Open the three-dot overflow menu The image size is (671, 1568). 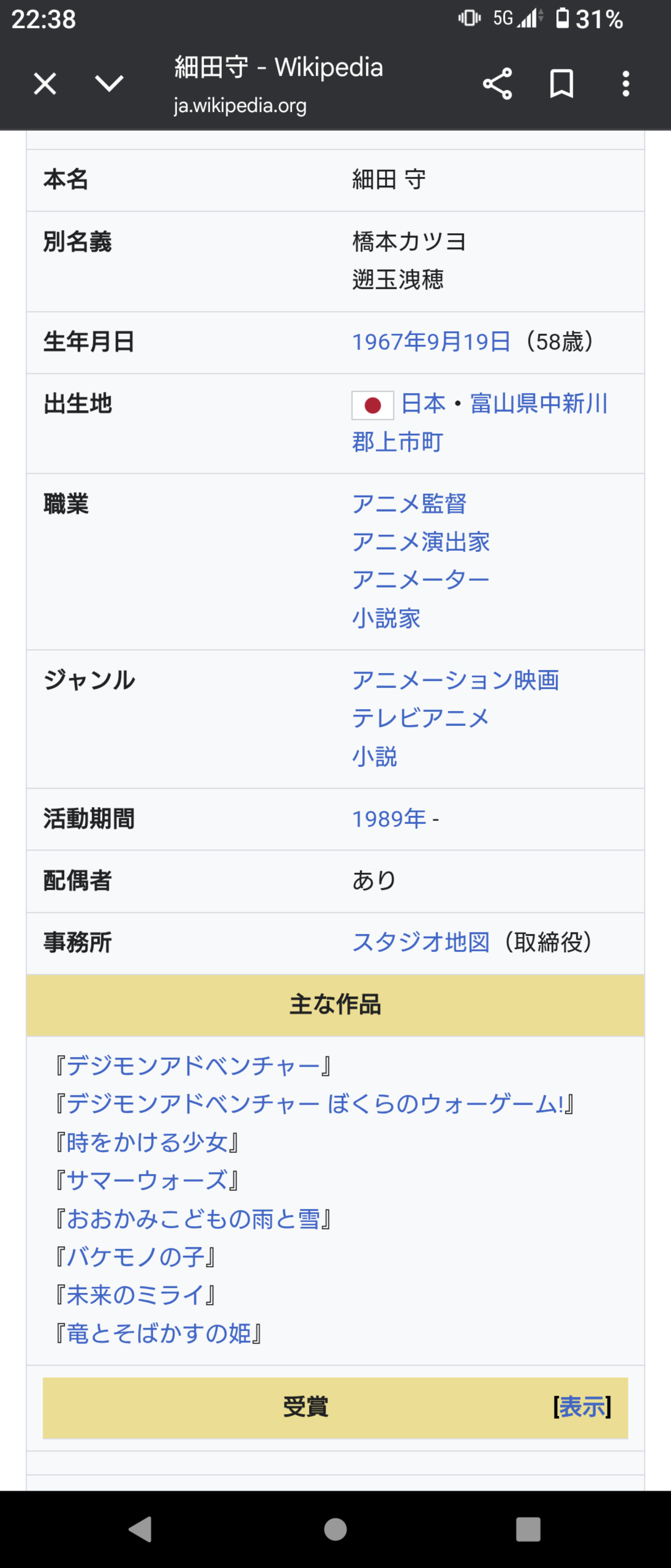pyautogui.click(x=625, y=83)
